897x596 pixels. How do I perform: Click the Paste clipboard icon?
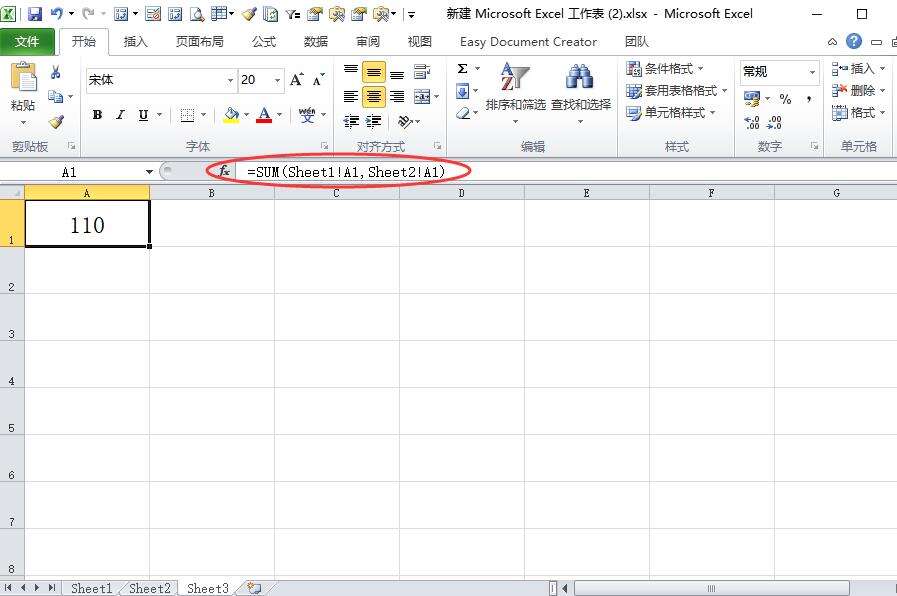click(x=23, y=77)
